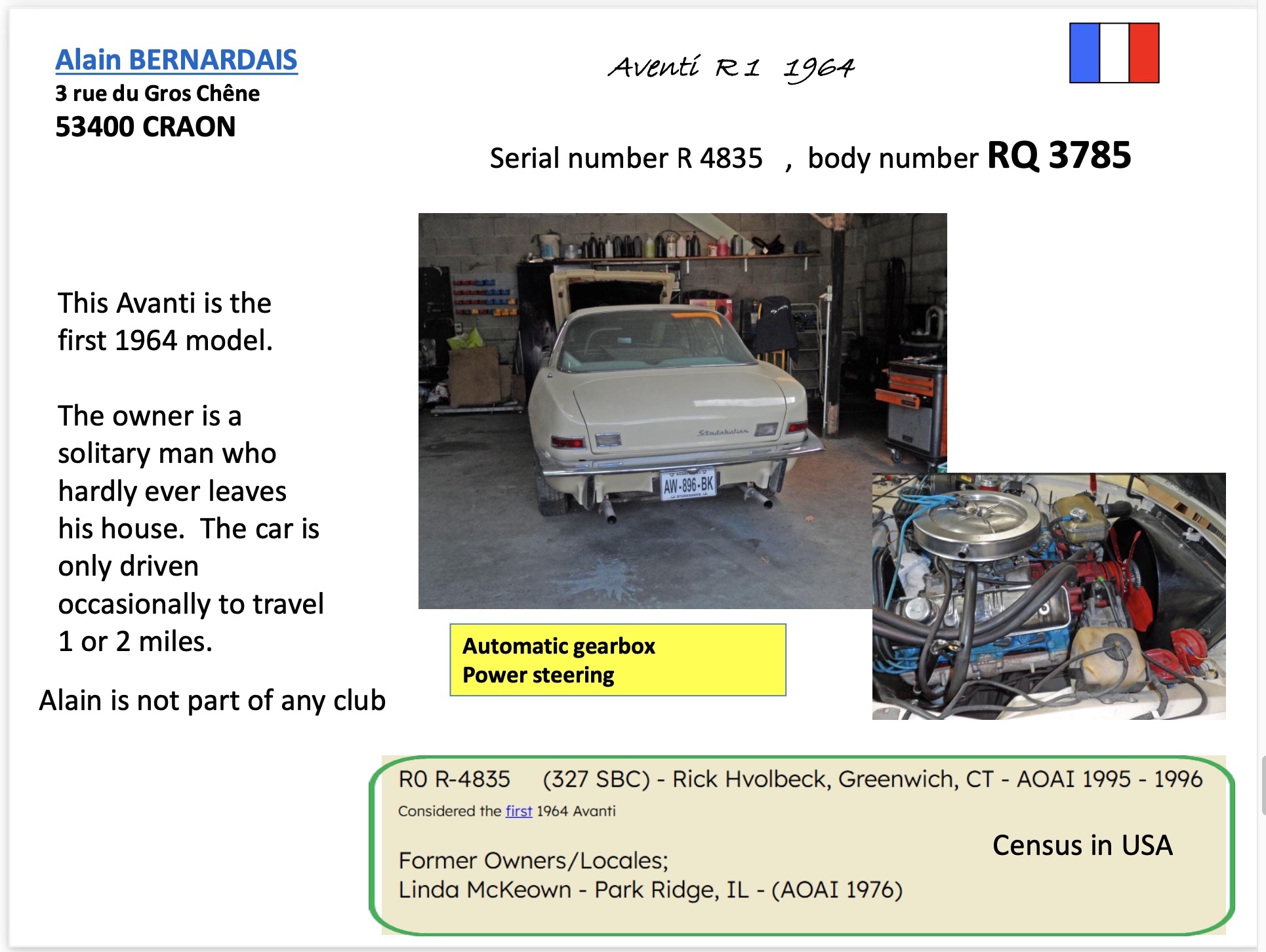Click 'Serial number R 4835' text

[626, 158]
